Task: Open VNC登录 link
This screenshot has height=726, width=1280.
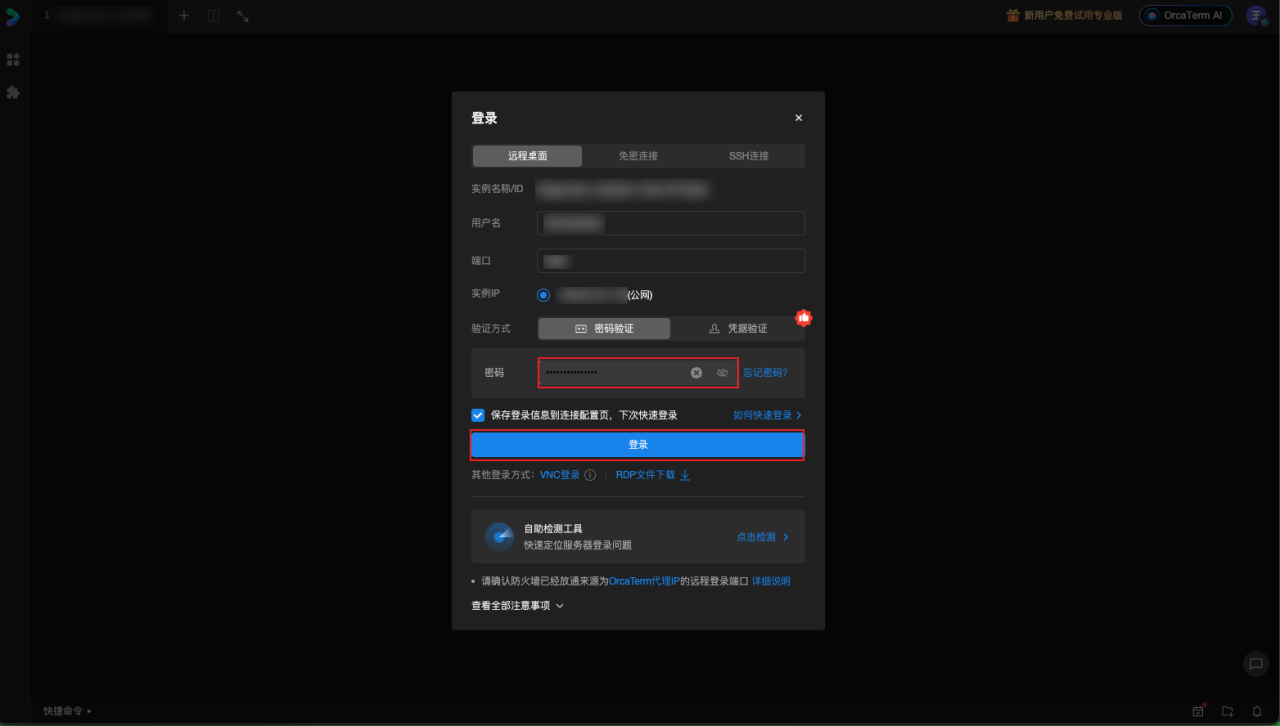Action: (560, 475)
